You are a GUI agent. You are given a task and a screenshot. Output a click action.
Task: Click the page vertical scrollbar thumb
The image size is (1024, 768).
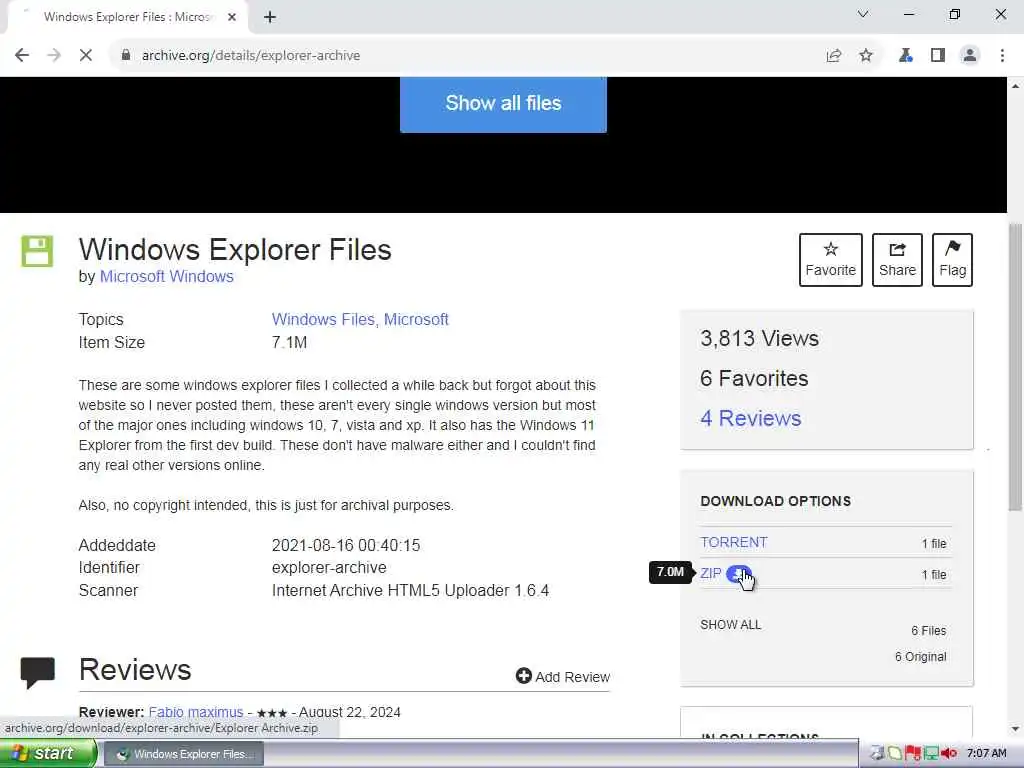point(1016,367)
